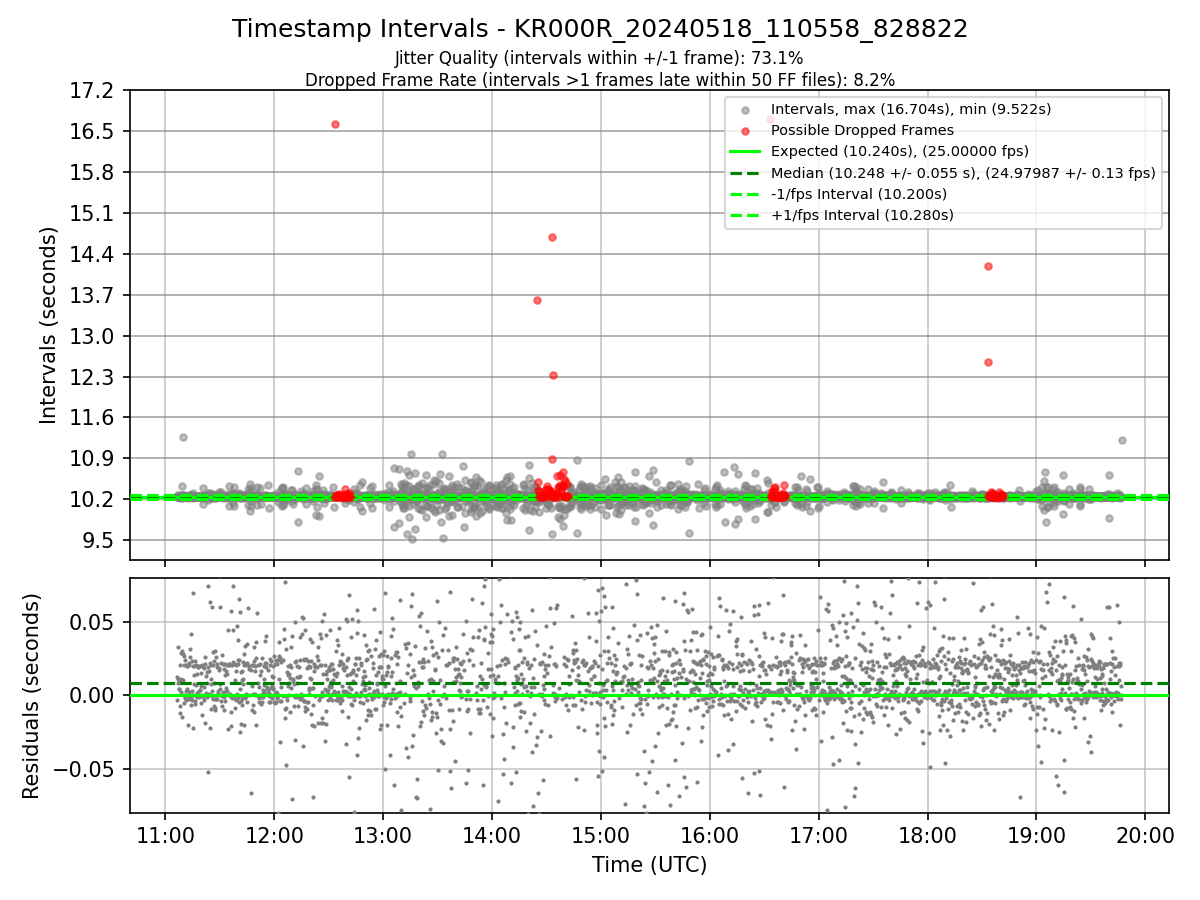Click the gray outlier point at 11.2s near 11:10
The image size is (1200, 900).
pyautogui.click(x=183, y=437)
